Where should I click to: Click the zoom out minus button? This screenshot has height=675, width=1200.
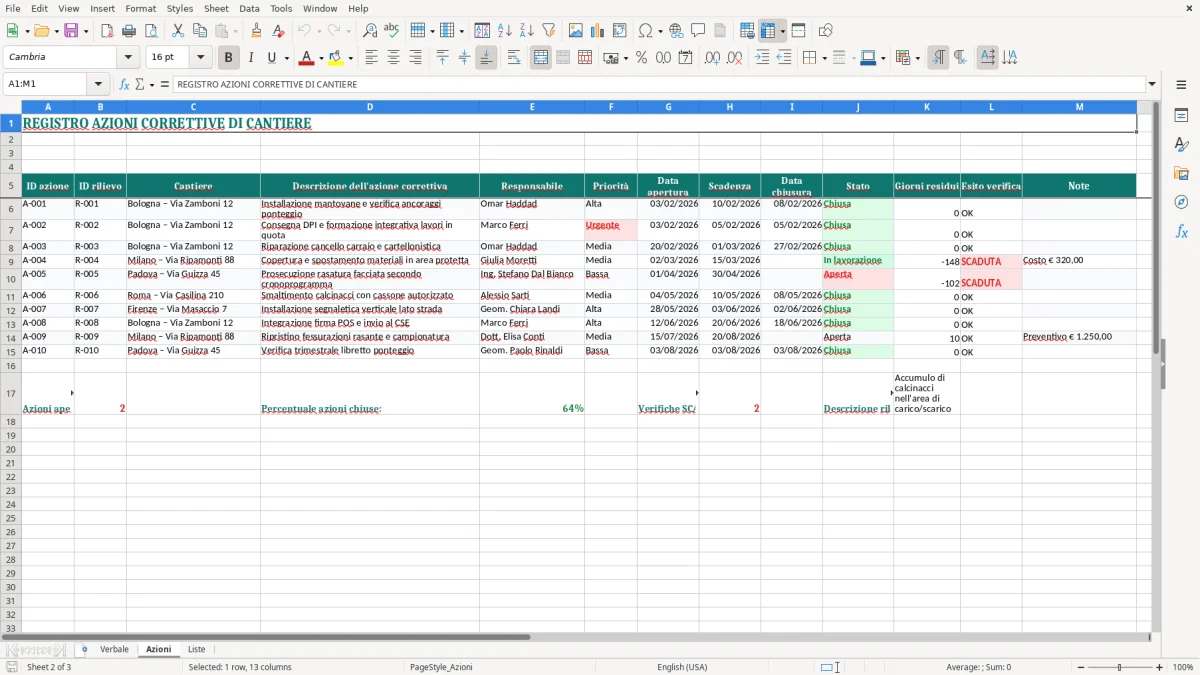[1080, 667]
